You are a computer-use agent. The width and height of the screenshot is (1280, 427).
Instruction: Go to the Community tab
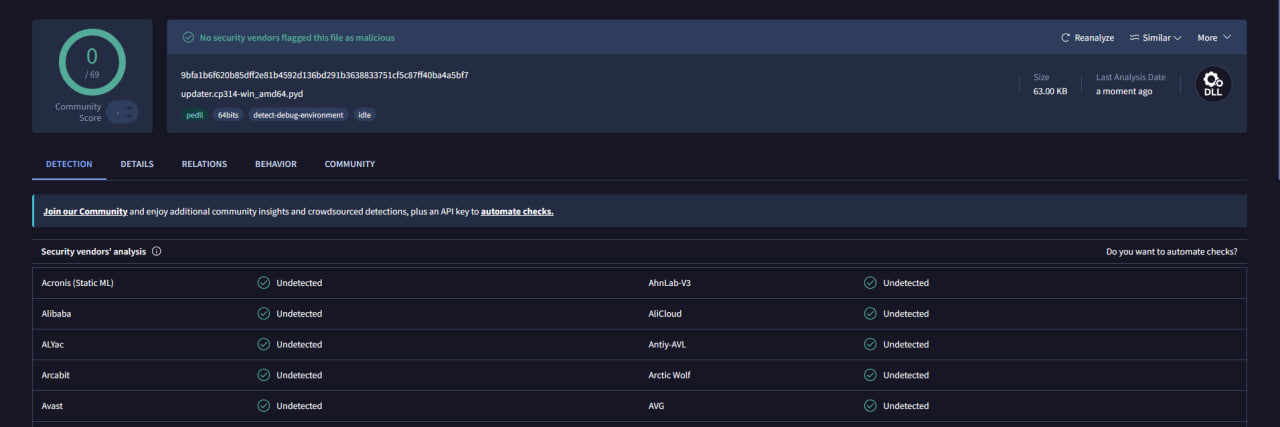coord(350,164)
